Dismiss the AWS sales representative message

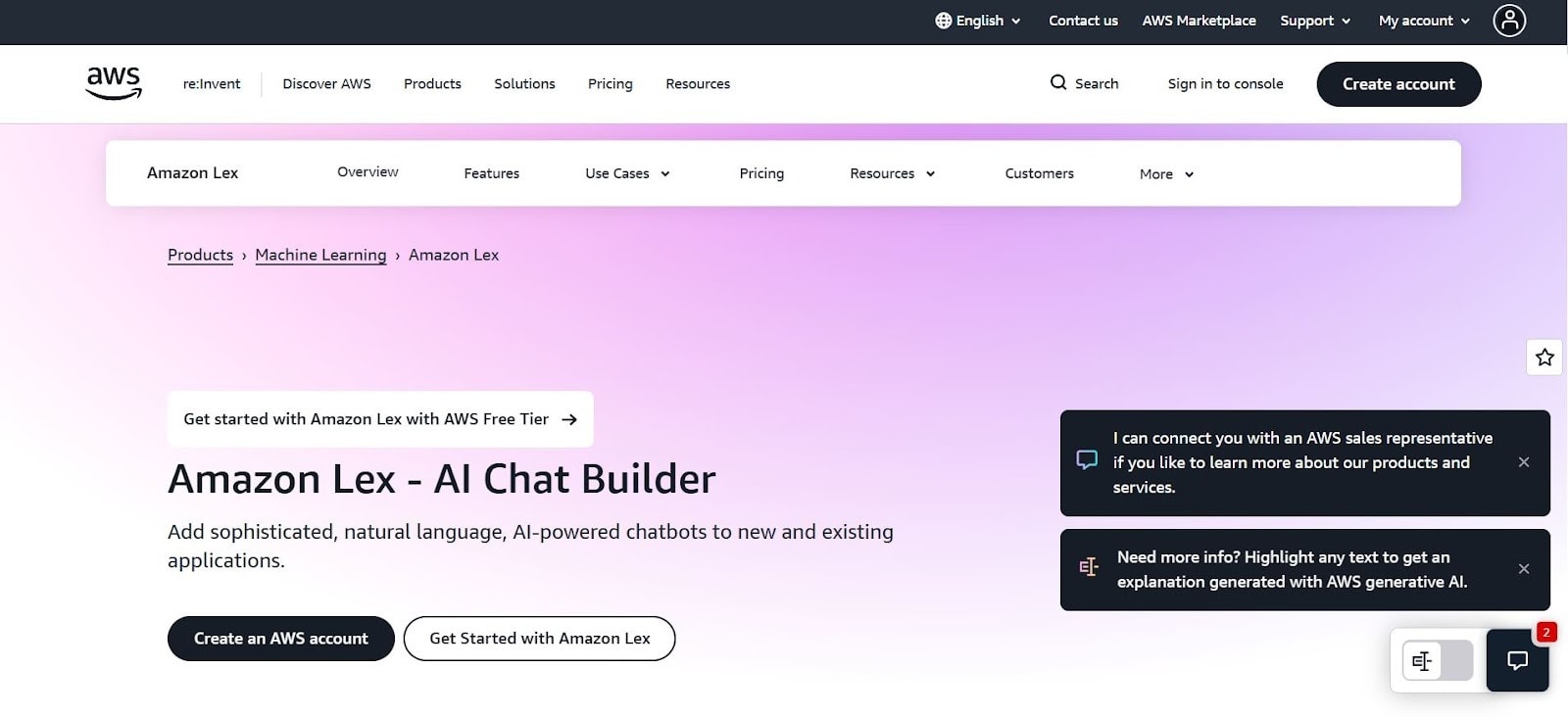[x=1524, y=461]
